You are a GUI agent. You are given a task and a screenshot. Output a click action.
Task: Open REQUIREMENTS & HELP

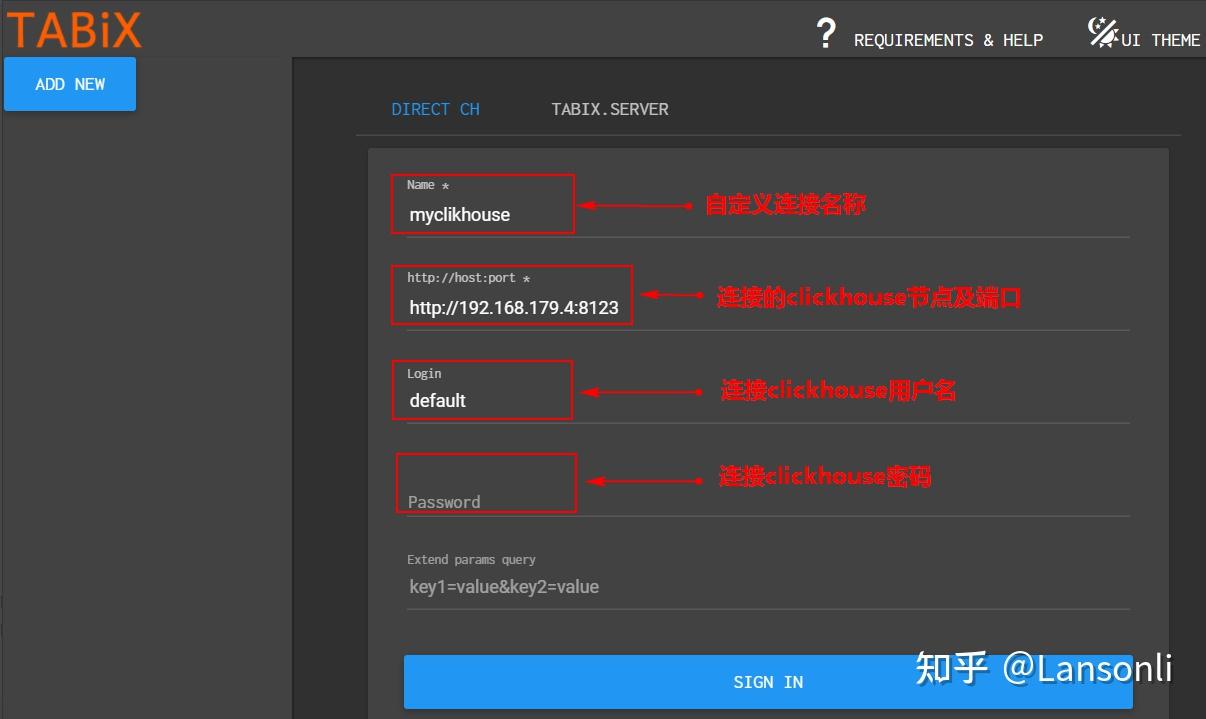tap(948, 40)
